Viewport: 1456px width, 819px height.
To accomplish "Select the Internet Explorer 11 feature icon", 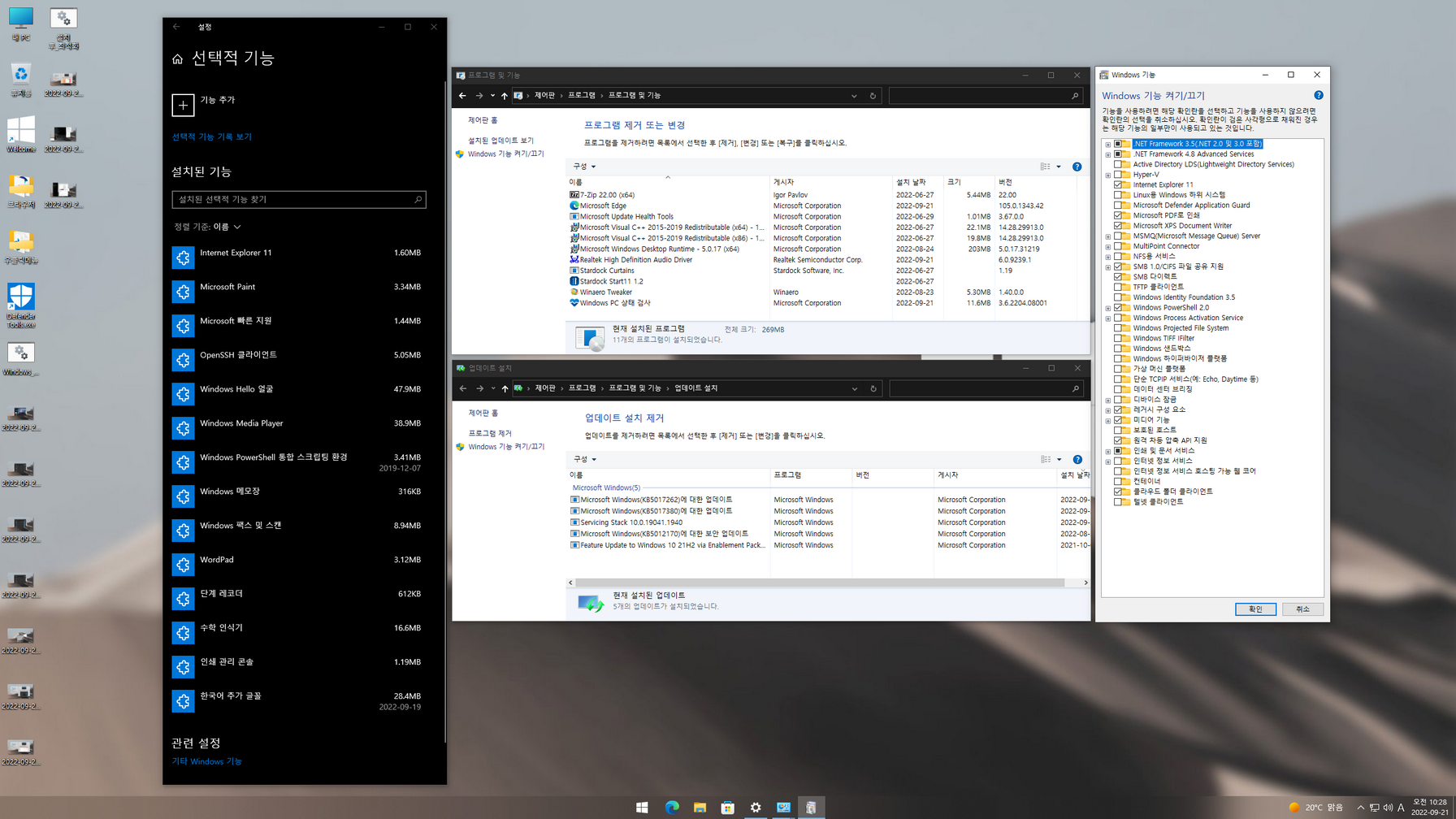I will coord(183,258).
